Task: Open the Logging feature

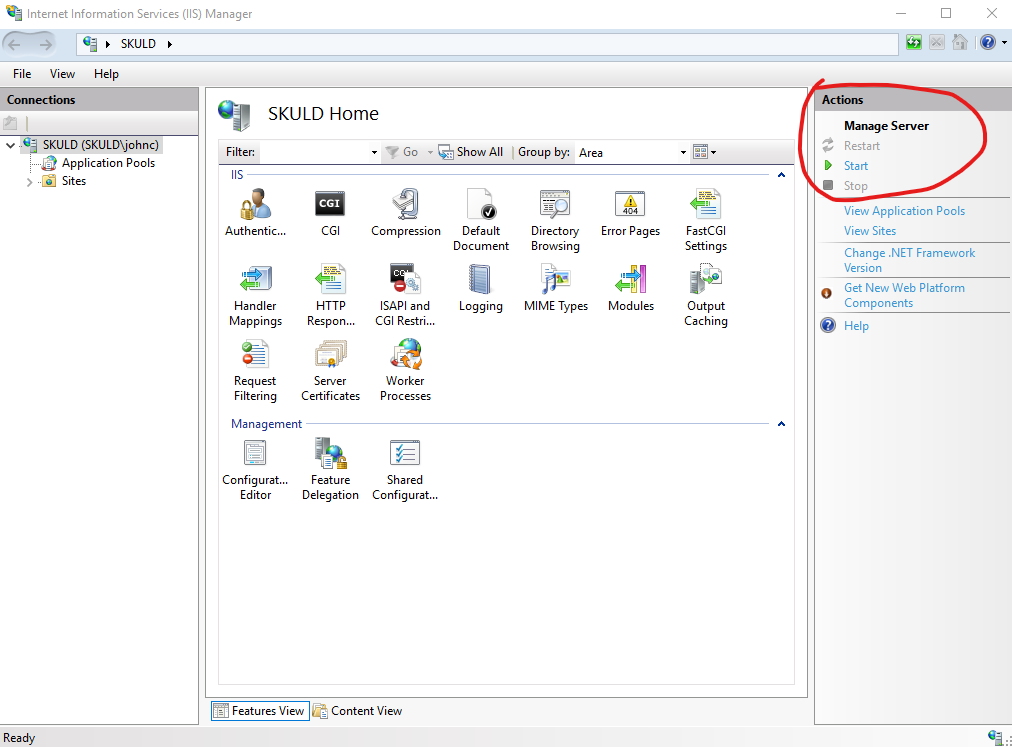Action: [480, 289]
